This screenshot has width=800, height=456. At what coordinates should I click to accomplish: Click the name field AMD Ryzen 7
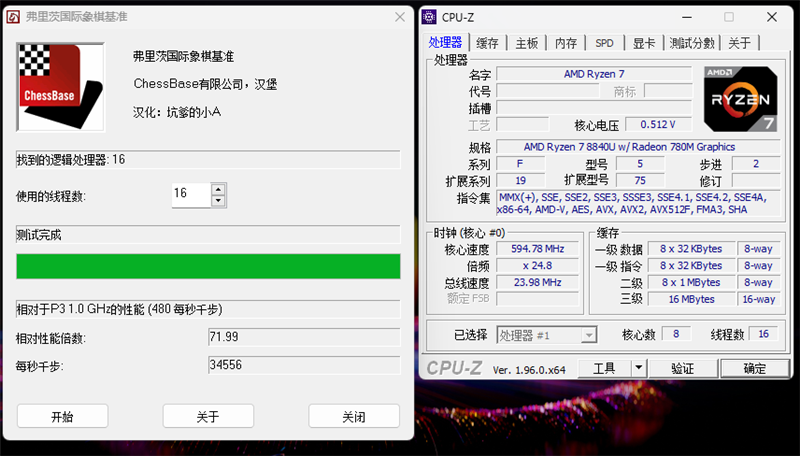coord(594,74)
